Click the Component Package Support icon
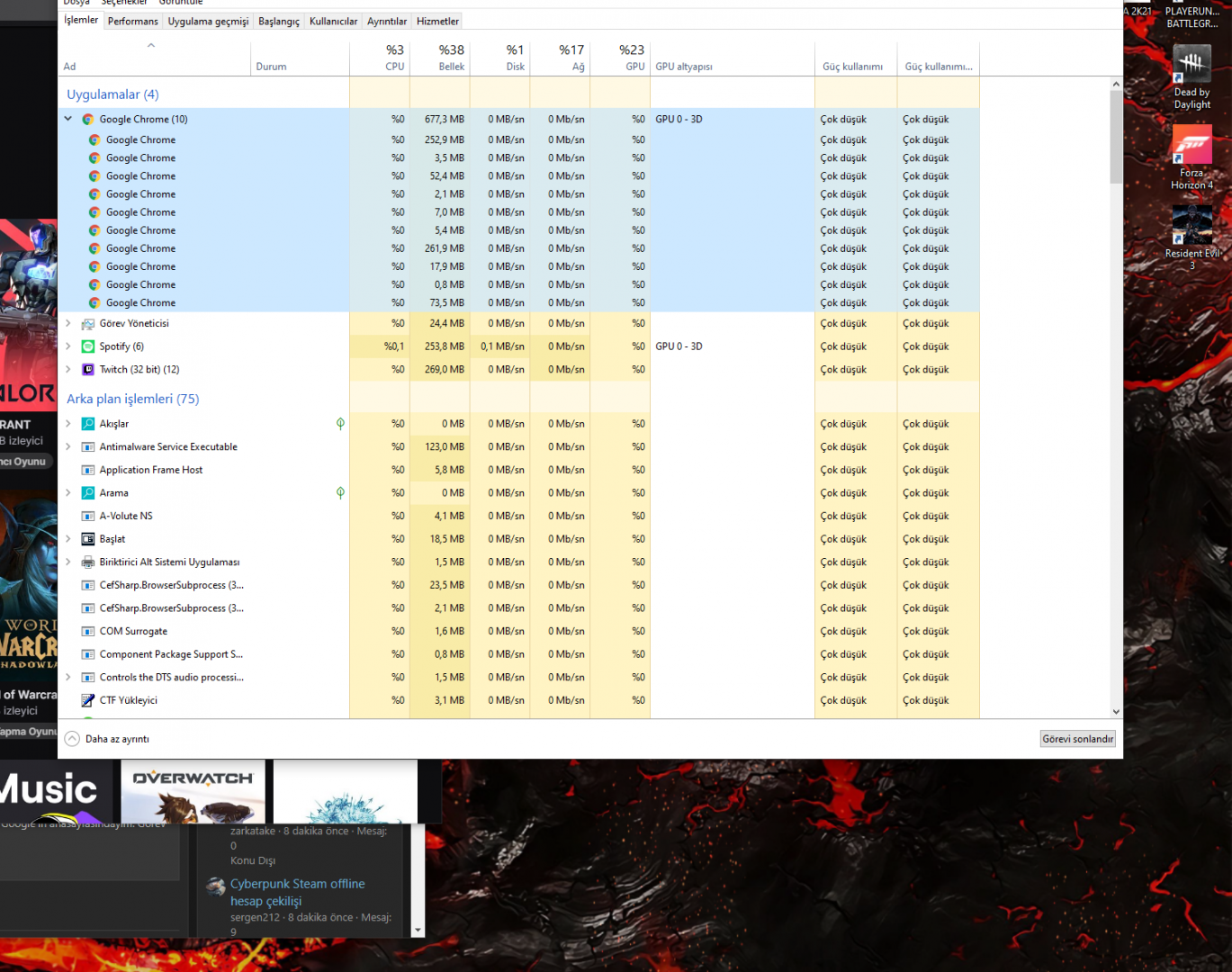This screenshot has width=1232, height=972. [88, 654]
